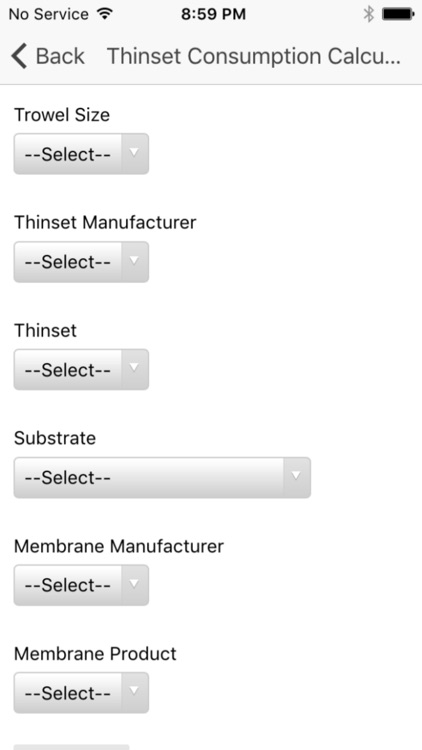The image size is (422, 750).
Task: Tap the Back text in navigation bar
Action: [60, 56]
